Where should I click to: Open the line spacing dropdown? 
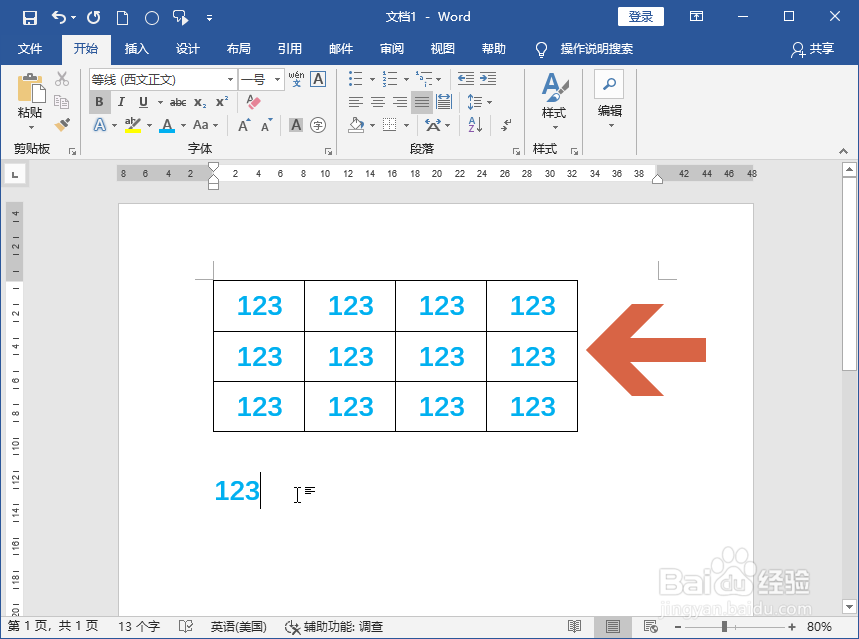point(478,102)
